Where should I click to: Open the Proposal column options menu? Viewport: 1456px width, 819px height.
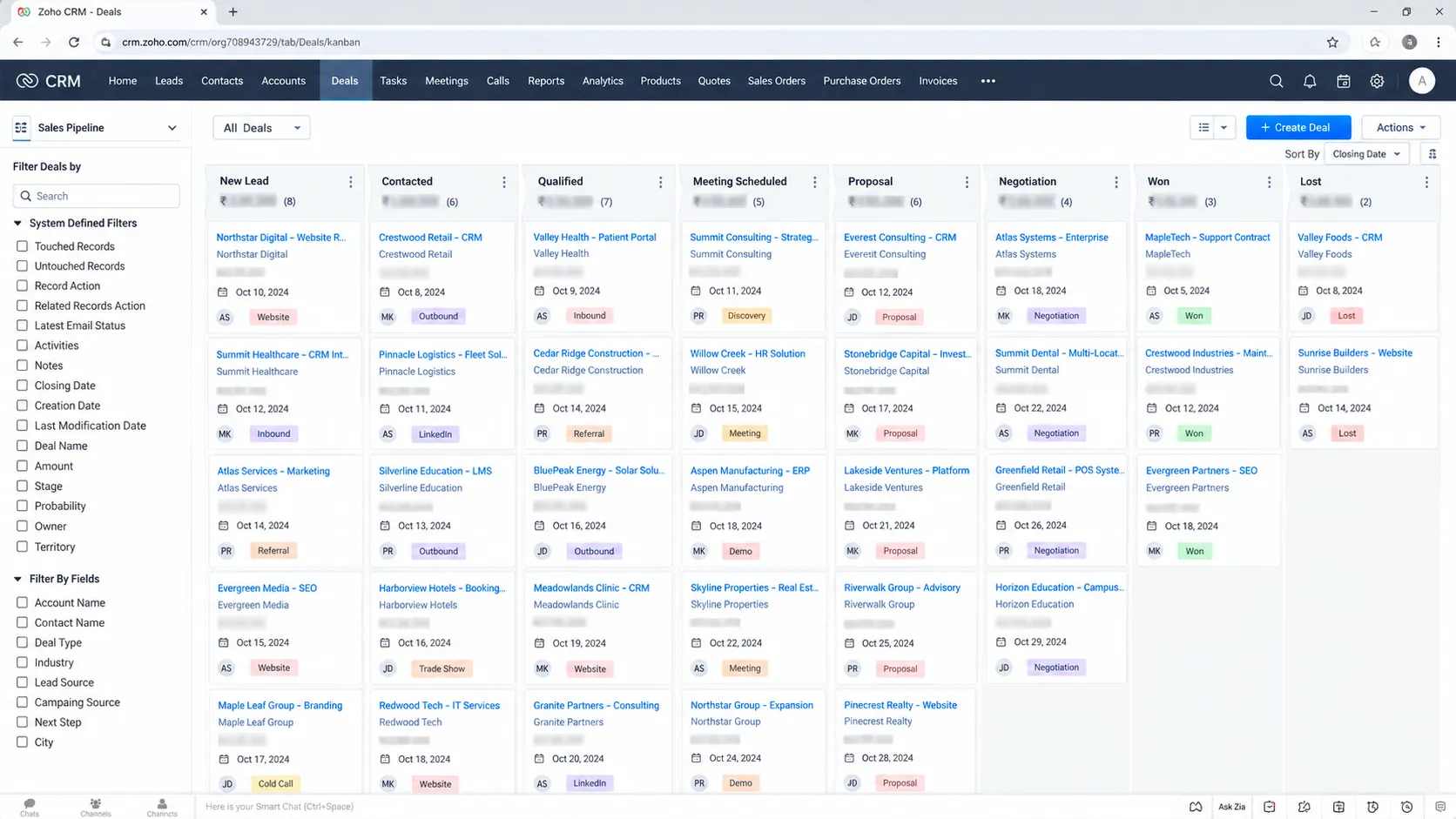pyautogui.click(x=967, y=182)
